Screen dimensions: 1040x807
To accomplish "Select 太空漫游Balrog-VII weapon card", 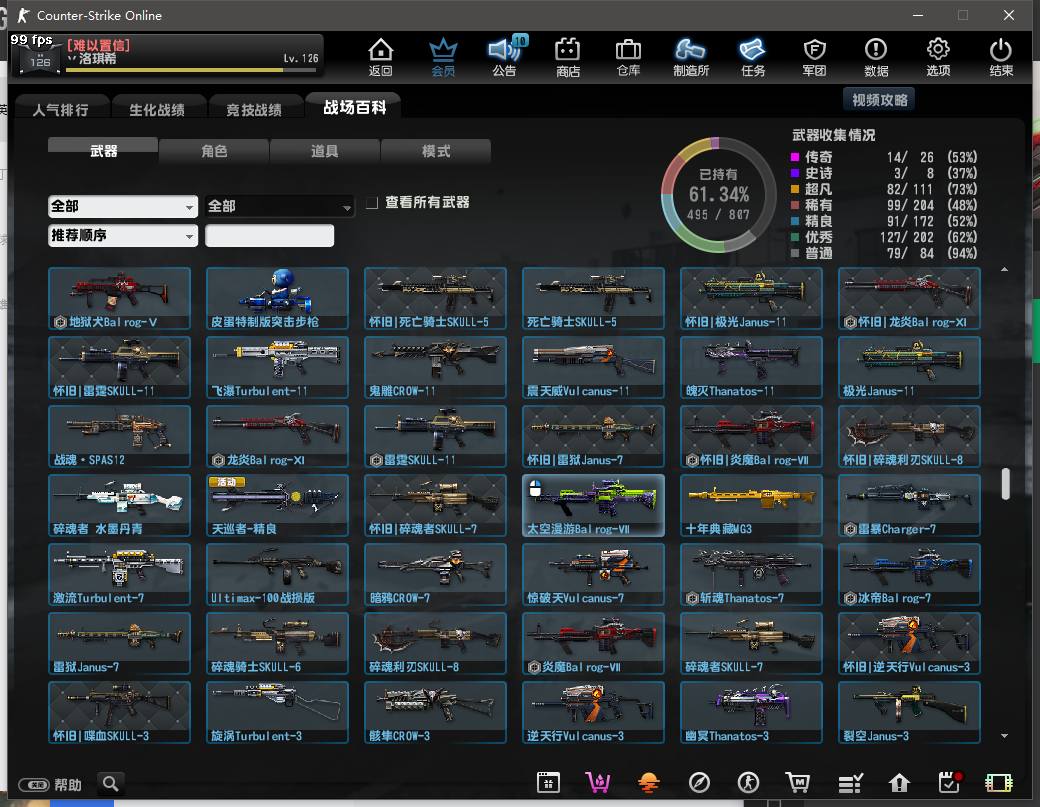I will pos(593,505).
